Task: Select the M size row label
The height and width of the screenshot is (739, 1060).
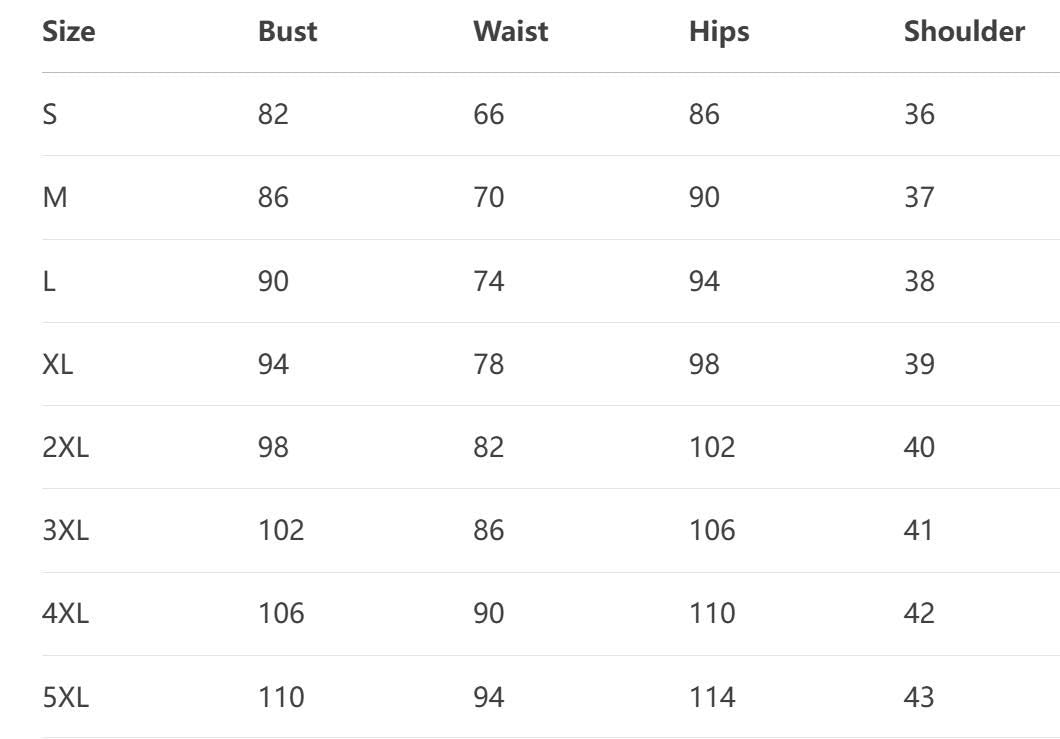Action: [x=55, y=198]
